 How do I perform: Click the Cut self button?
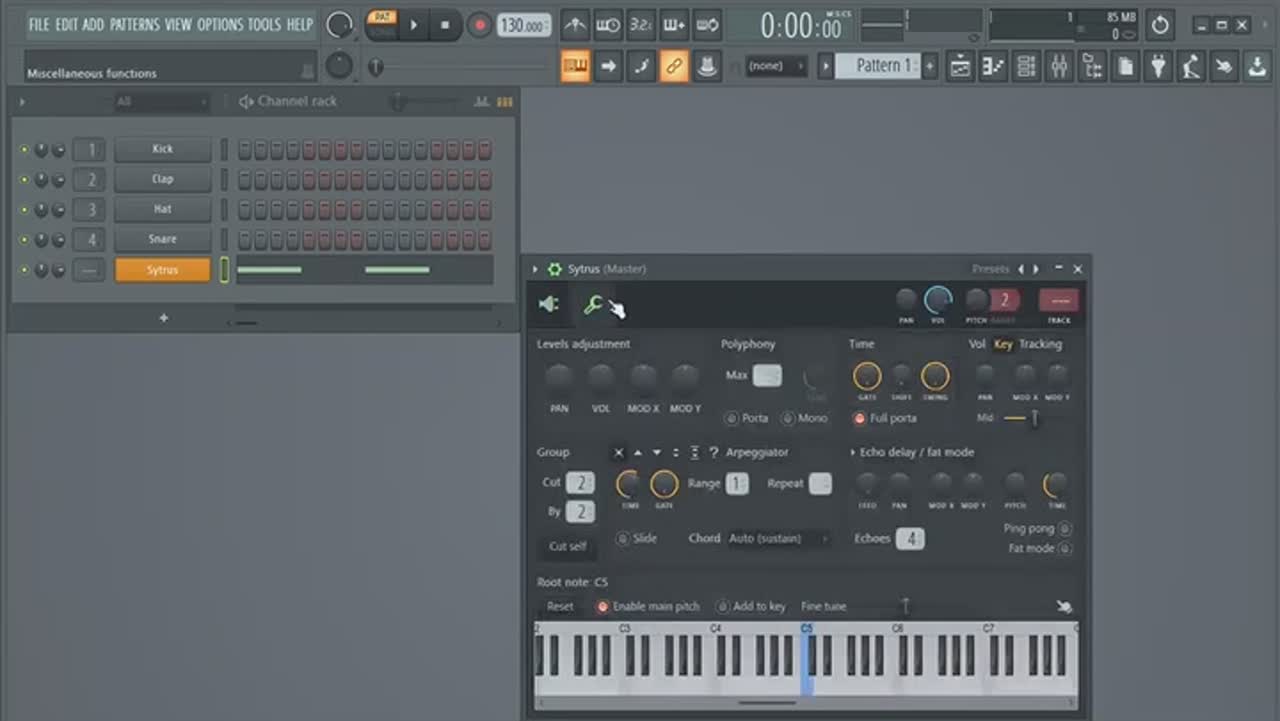(x=568, y=546)
